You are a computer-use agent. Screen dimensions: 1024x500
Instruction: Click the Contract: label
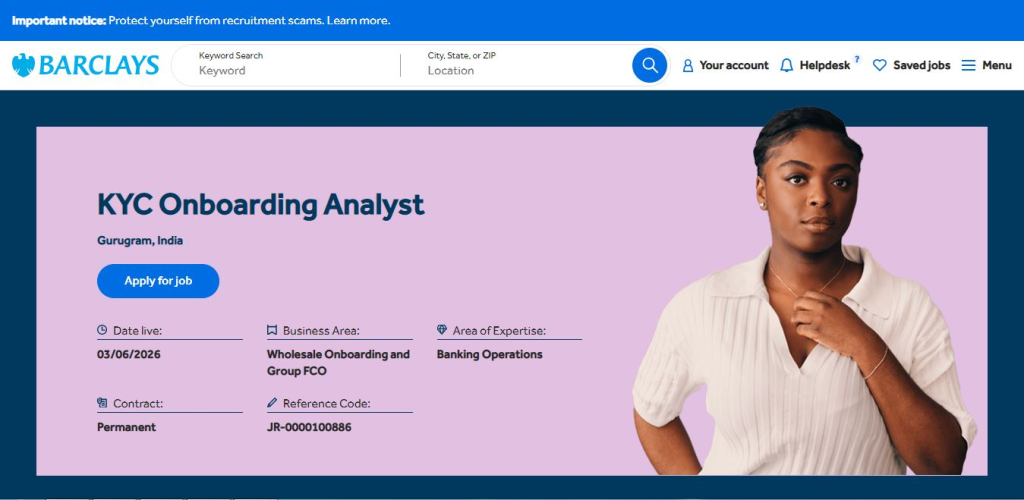tap(138, 403)
